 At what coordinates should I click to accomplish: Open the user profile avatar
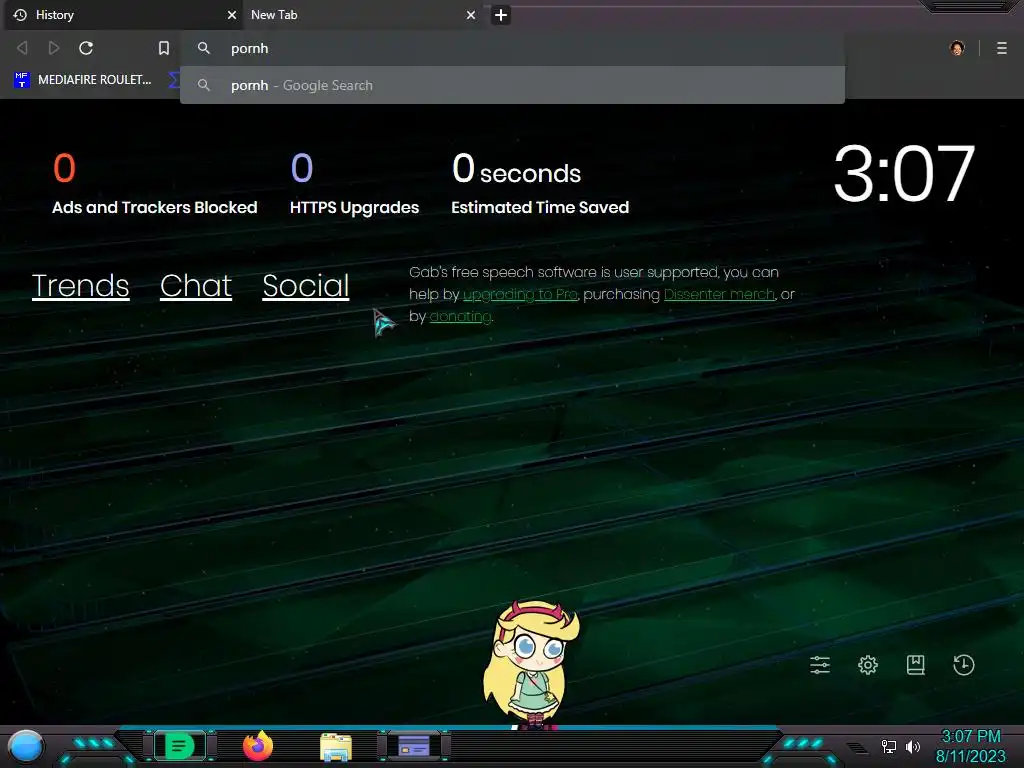pyautogui.click(x=957, y=48)
